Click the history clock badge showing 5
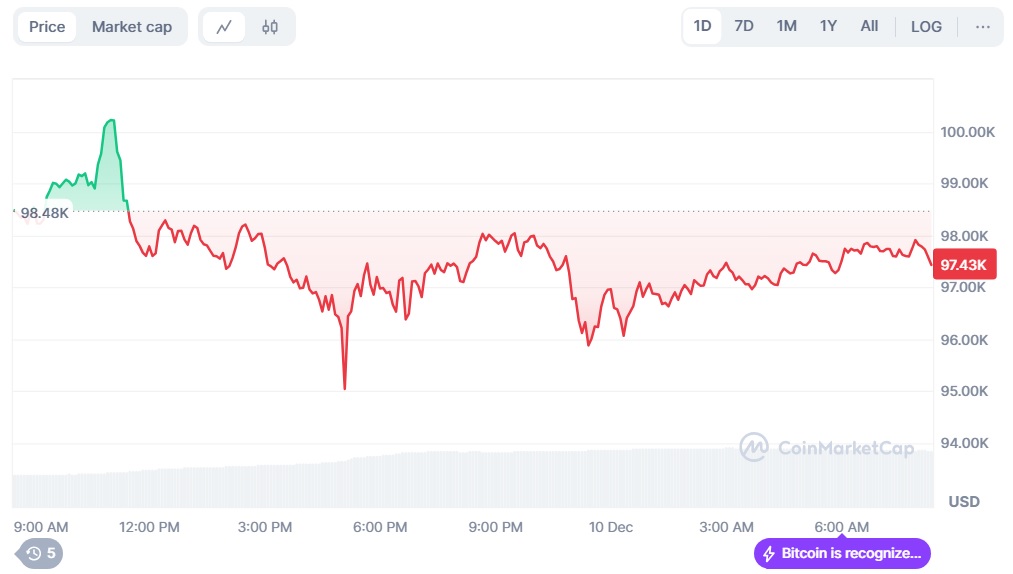This screenshot has height=574, width=1013. pyautogui.click(x=40, y=553)
